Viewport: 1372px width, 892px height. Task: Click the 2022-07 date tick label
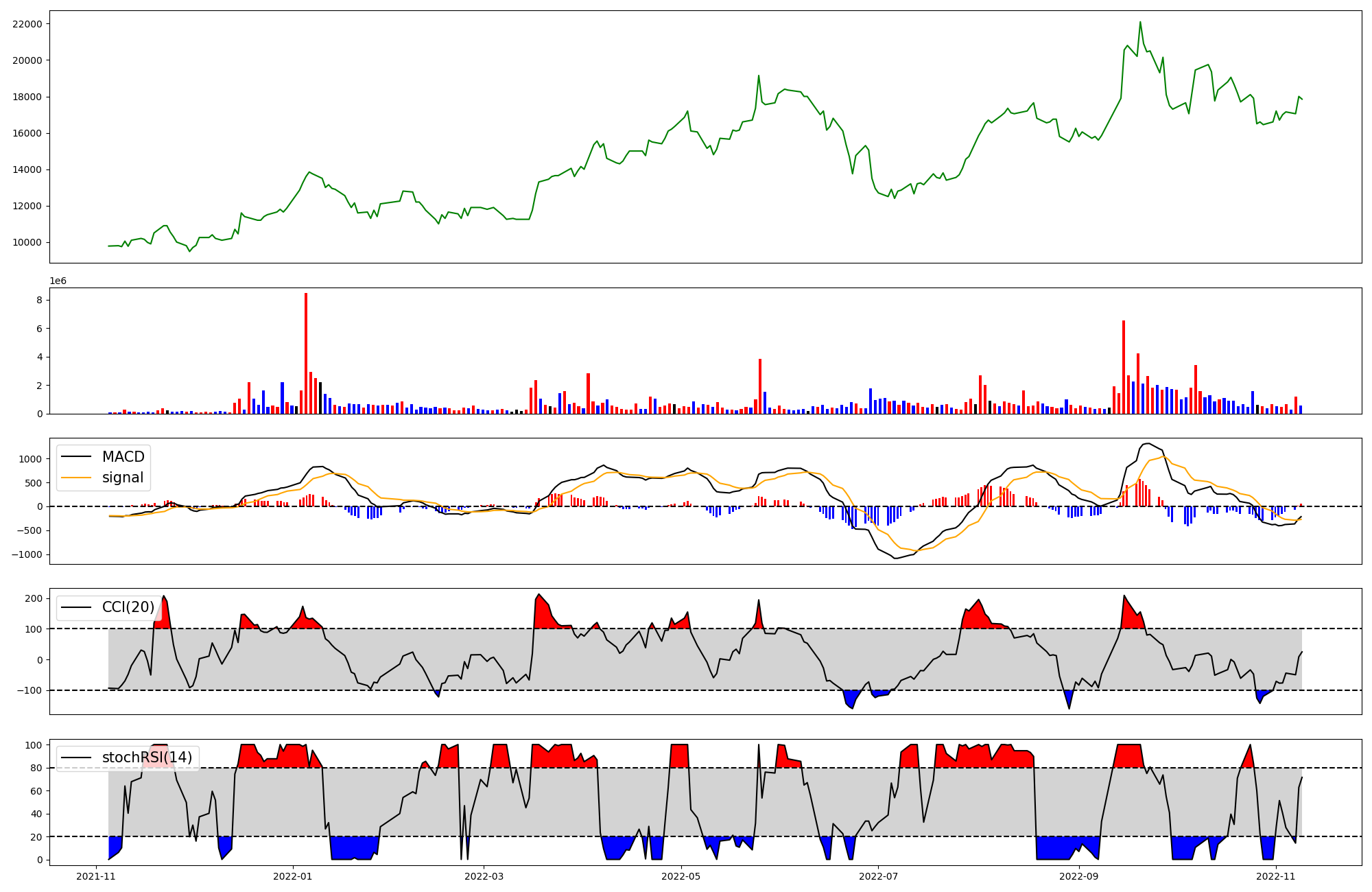pos(879,876)
